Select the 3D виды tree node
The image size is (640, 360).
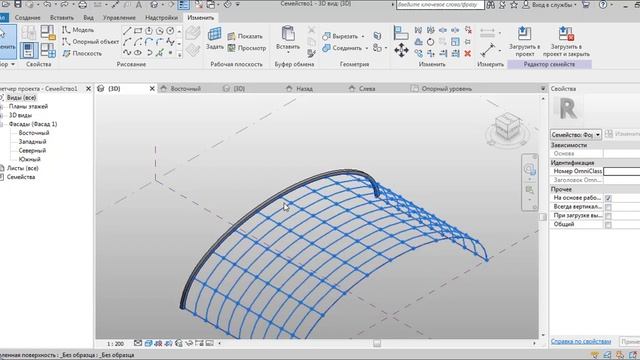[x=20, y=115]
